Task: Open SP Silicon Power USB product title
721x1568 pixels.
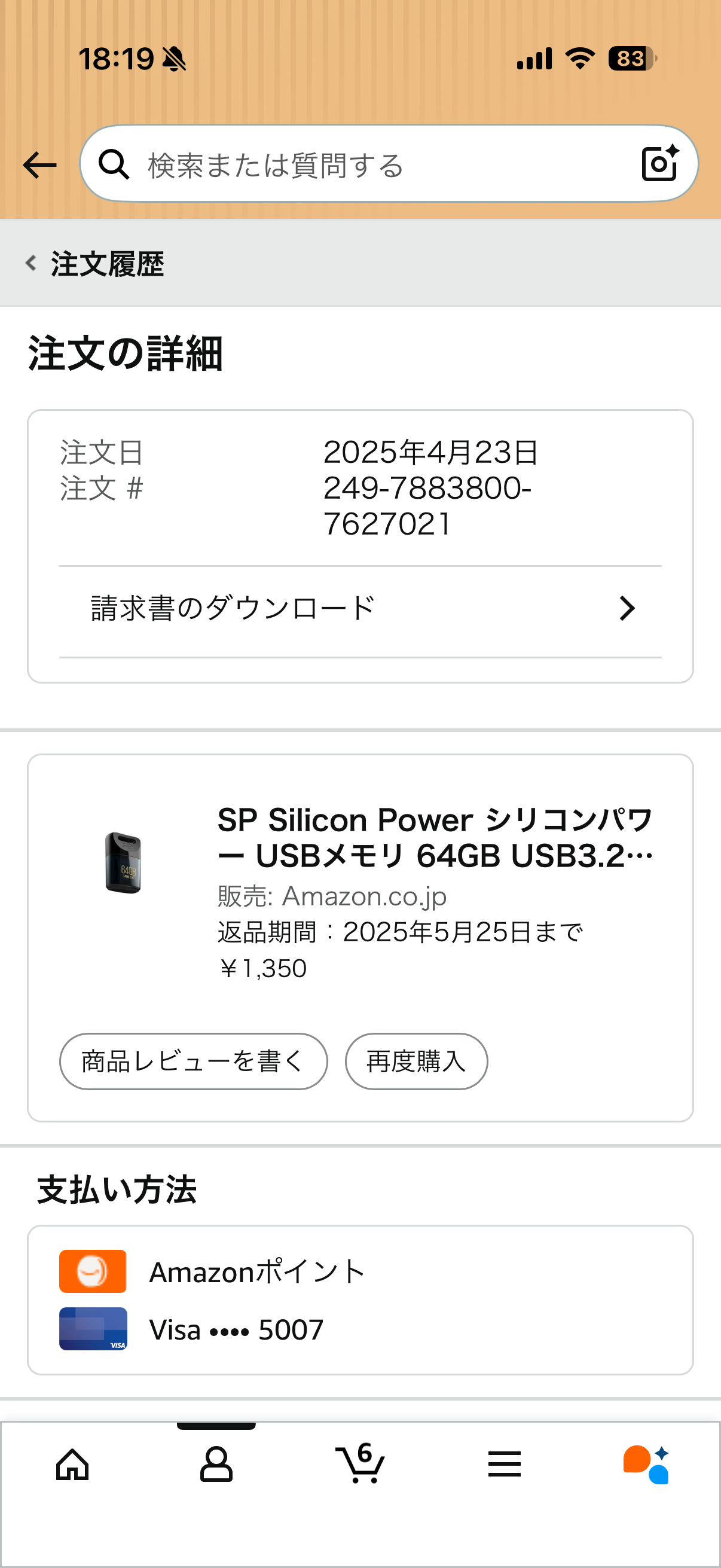Action: pos(435,837)
